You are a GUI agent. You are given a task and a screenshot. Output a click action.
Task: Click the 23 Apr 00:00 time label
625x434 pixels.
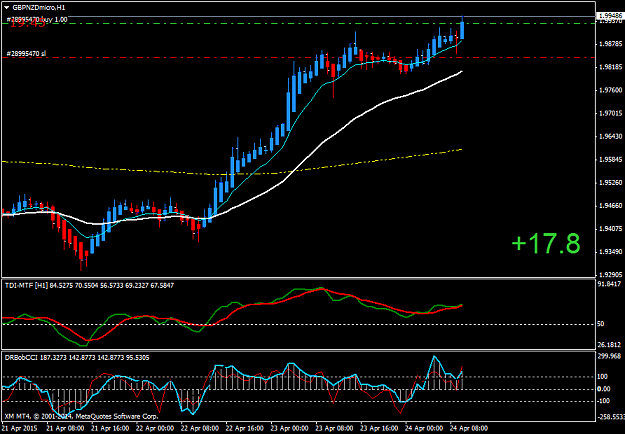(x=289, y=428)
